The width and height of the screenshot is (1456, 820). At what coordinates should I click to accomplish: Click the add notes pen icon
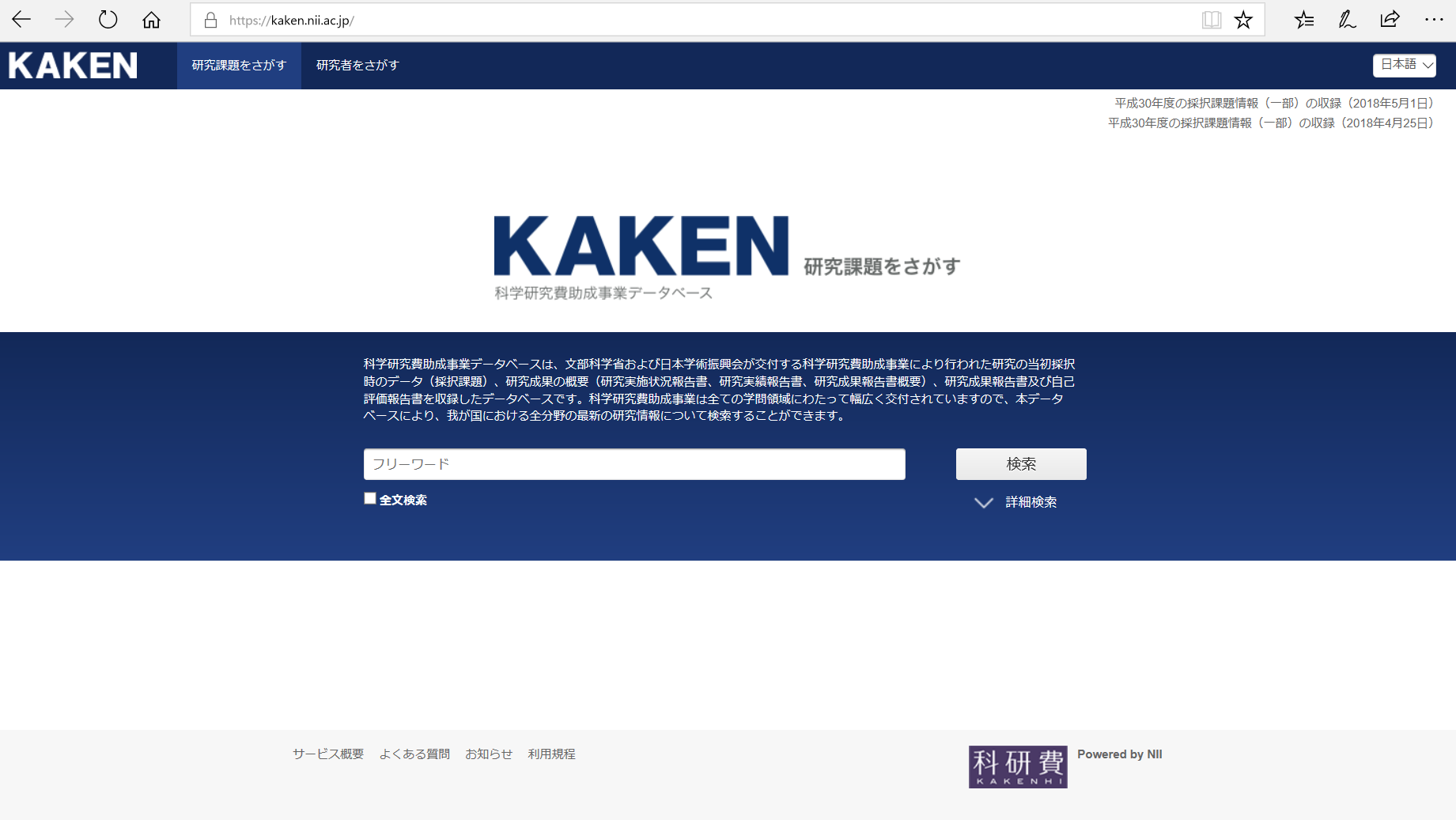[x=1347, y=20]
